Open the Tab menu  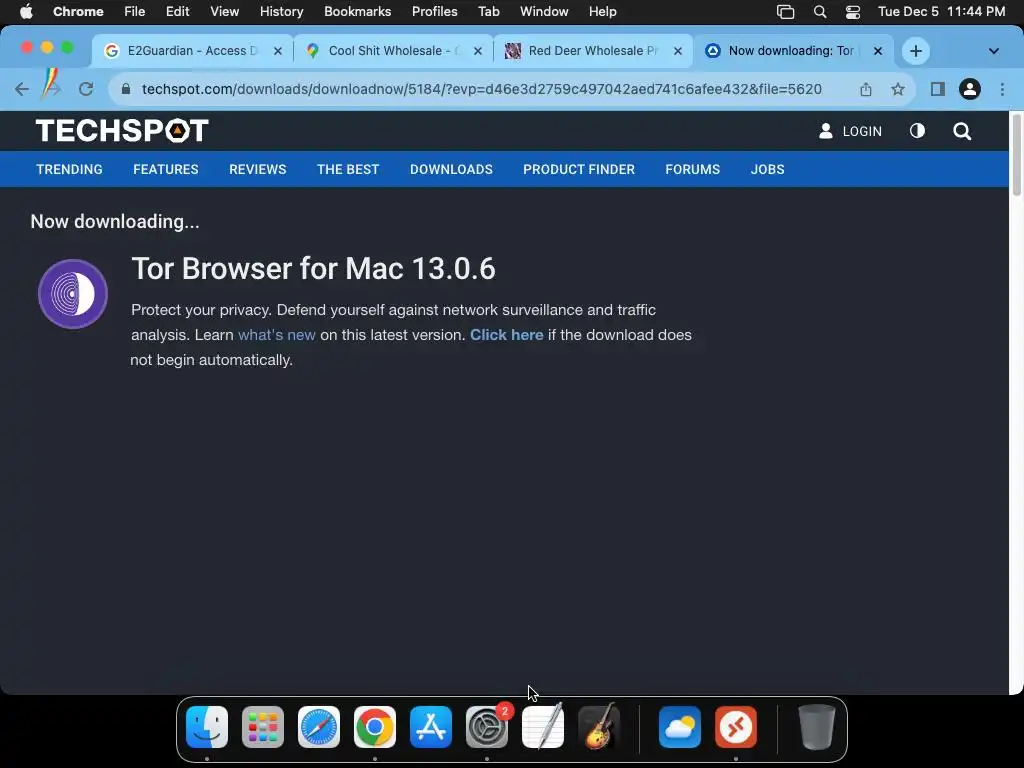coord(488,12)
